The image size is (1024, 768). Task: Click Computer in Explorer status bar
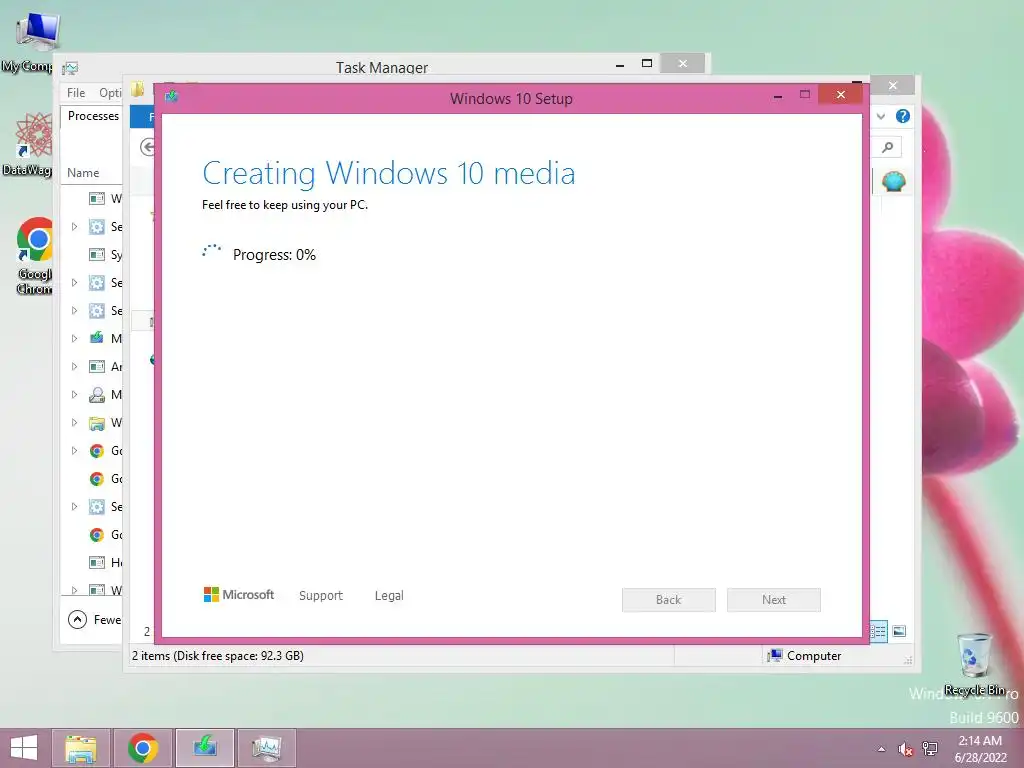point(805,656)
